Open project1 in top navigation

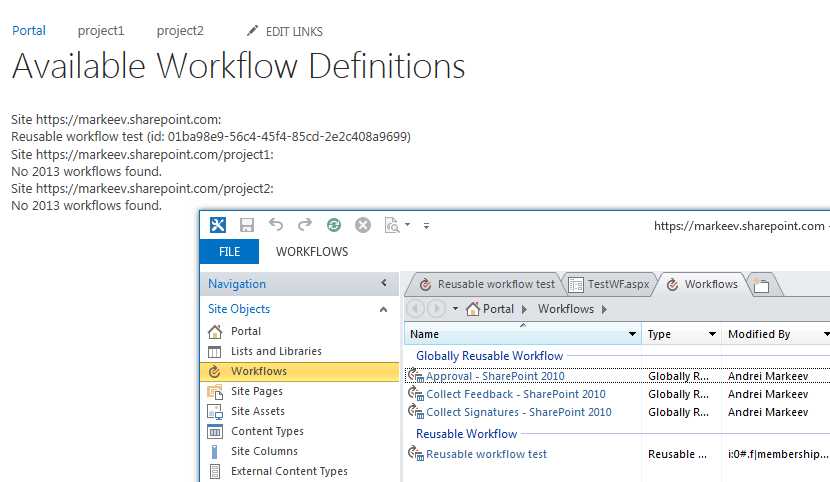click(101, 31)
